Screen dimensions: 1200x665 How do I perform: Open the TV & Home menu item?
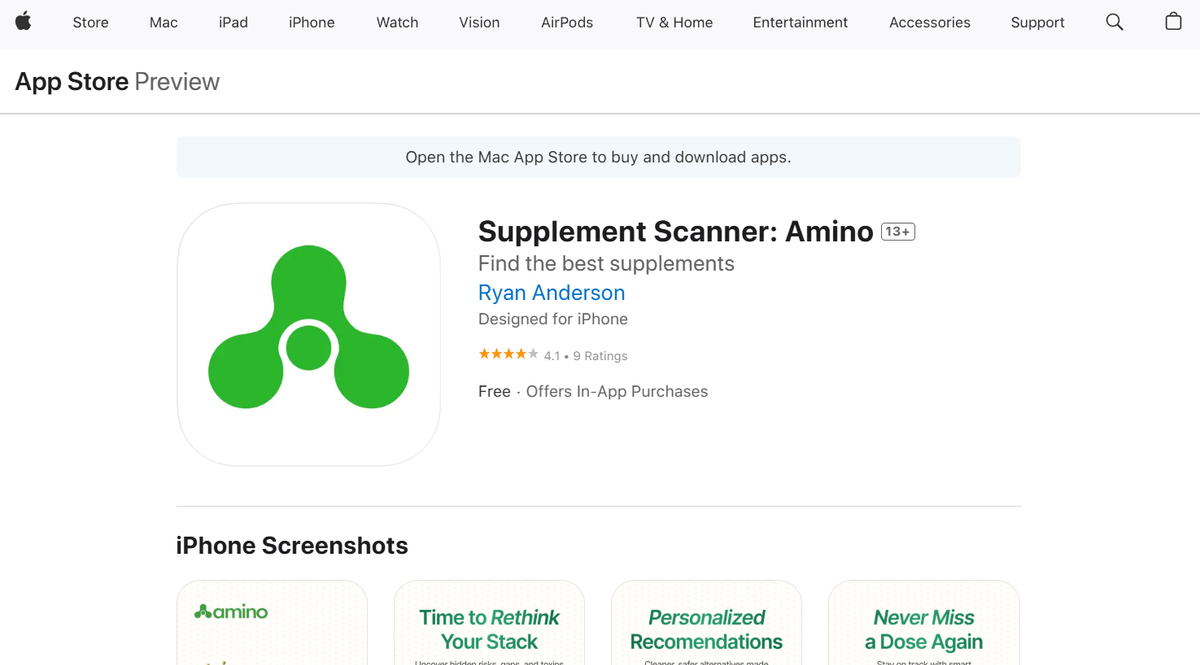click(x=673, y=22)
